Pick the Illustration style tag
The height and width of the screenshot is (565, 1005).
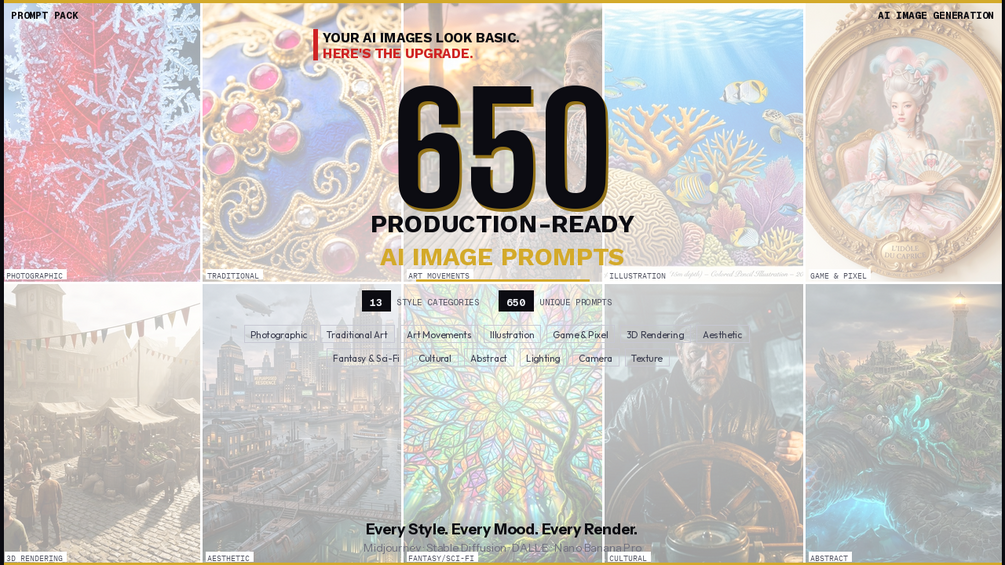point(511,334)
